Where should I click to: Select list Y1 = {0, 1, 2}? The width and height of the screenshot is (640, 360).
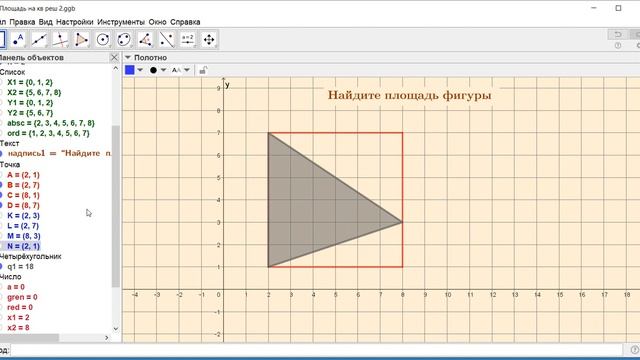(x=30, y=102)
